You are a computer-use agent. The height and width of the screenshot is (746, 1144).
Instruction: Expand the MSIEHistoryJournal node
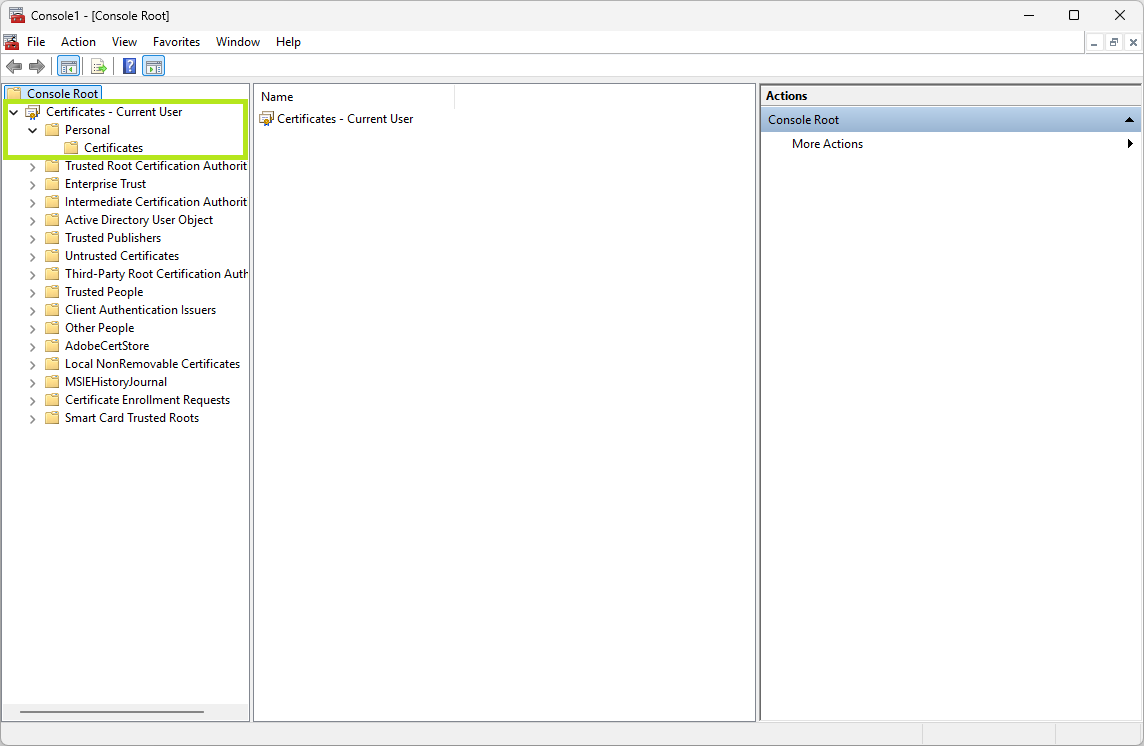point(33,382)
